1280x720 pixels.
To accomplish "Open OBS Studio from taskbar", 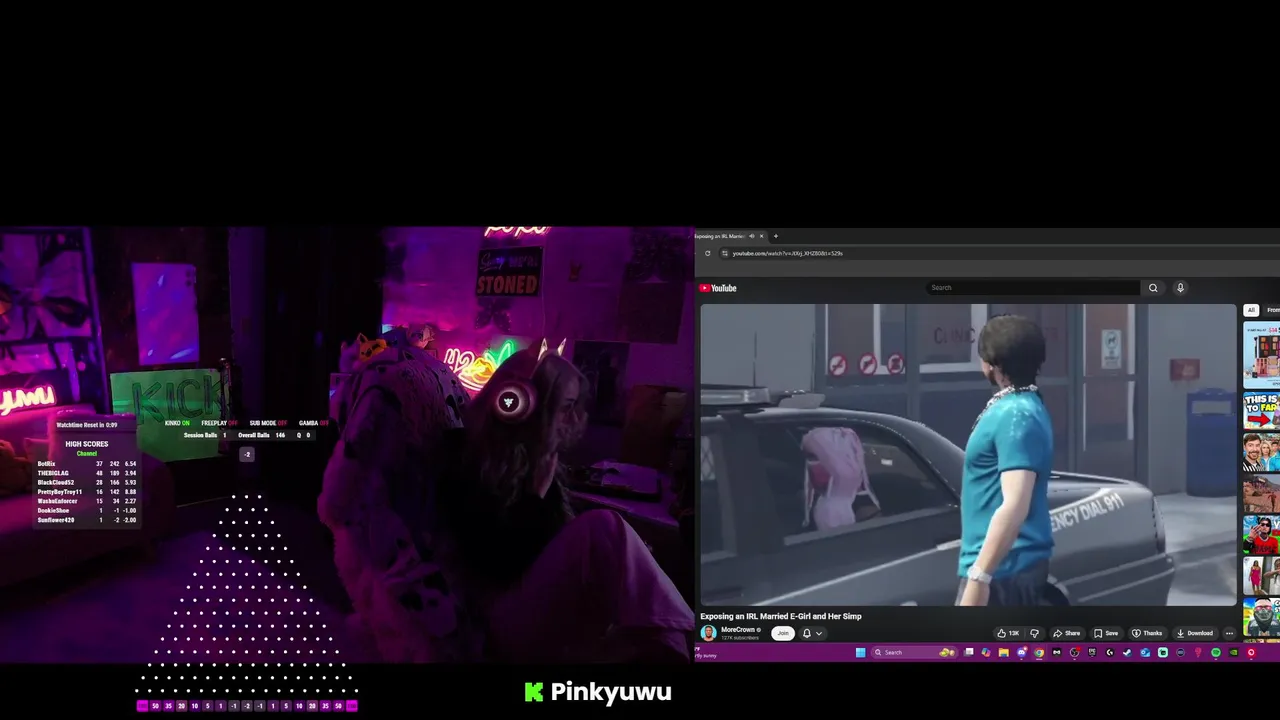I will tap(1074, 652).
